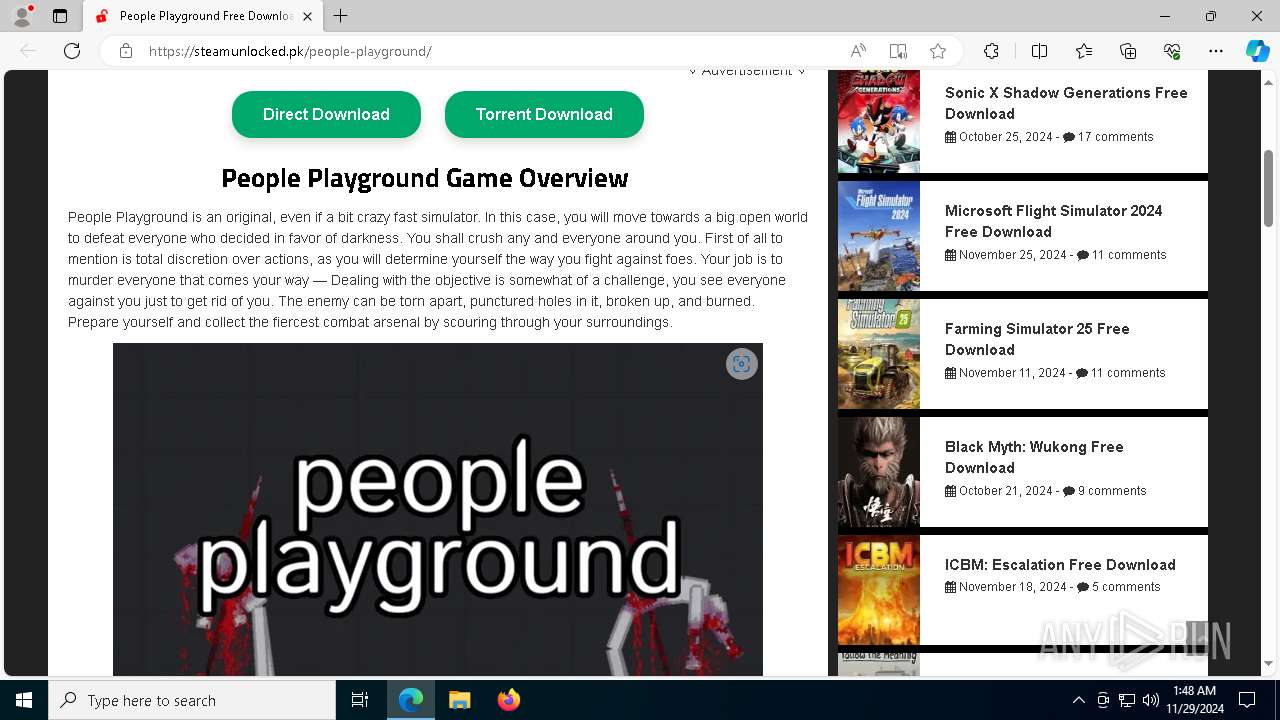Click People Playground Game Overview heading

tap(424, 178)
